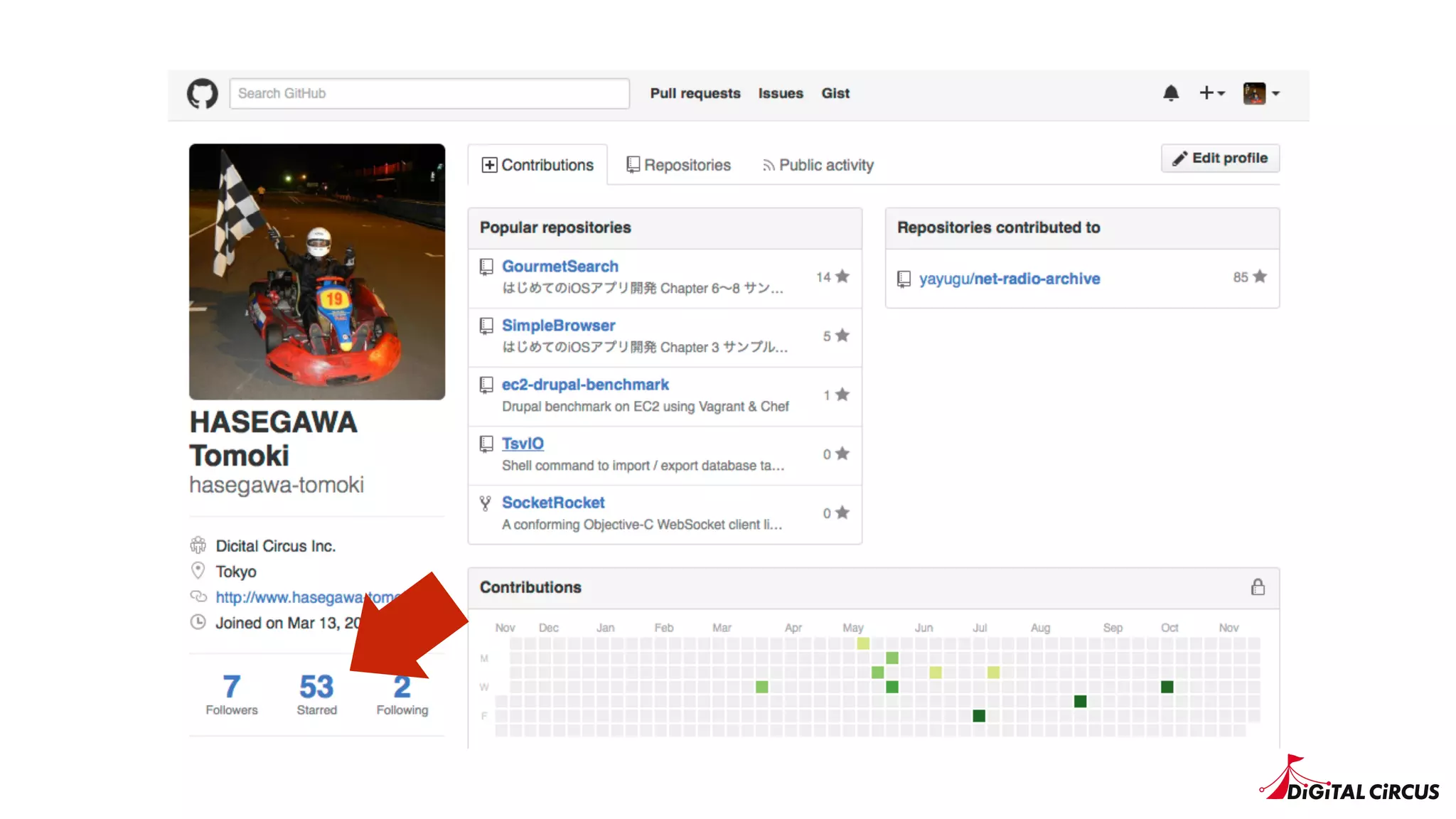Open the TsvIO repository link

coord(523,444)
